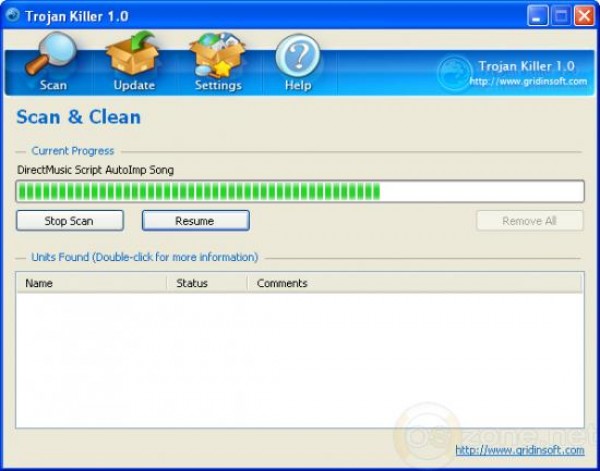600x471 pixels.
Task: Click the scan progress bar
Action: pos(300,191)
